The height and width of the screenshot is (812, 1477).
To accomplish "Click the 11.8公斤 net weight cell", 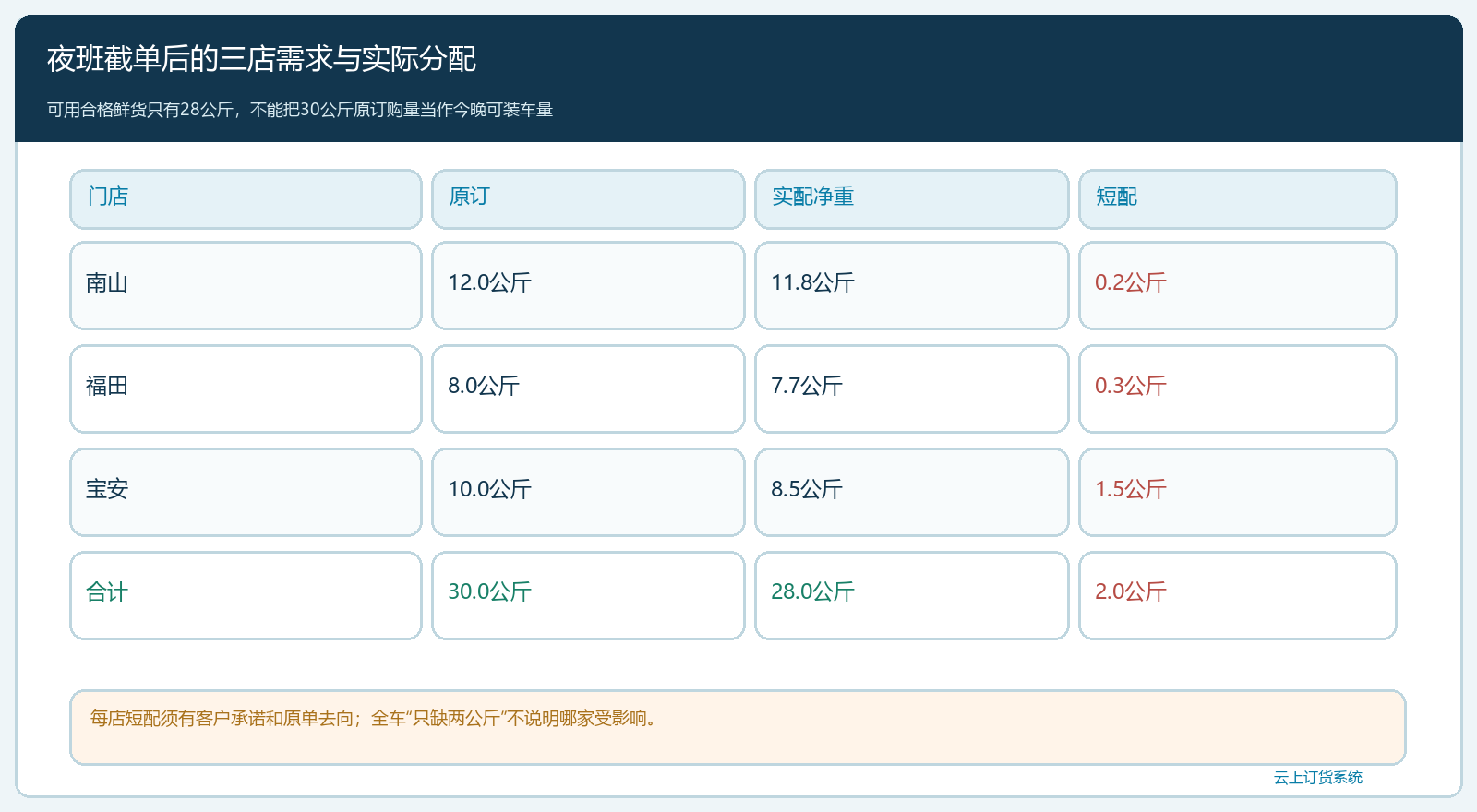I will click(912, 285).
